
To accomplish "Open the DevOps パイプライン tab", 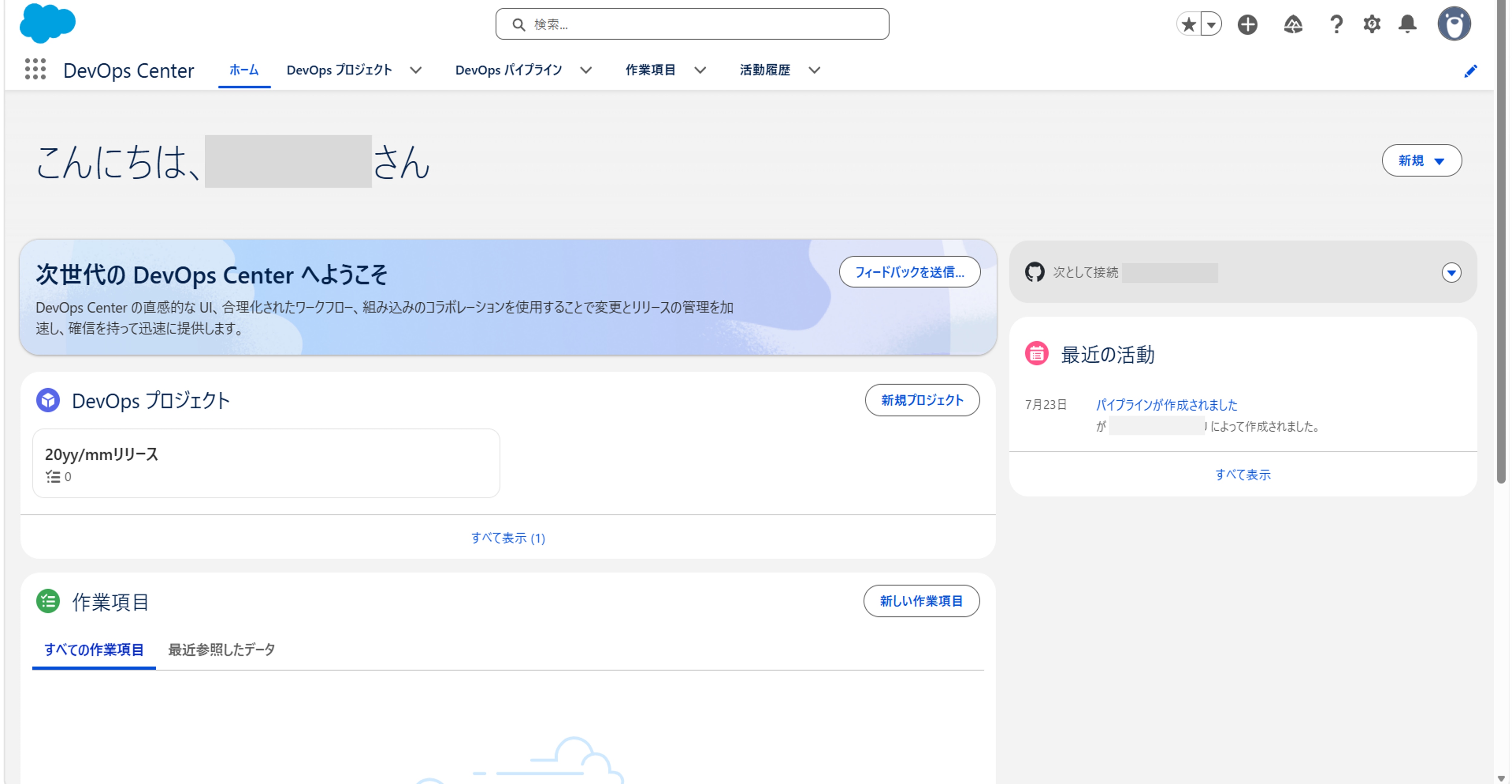I will 509,70.
